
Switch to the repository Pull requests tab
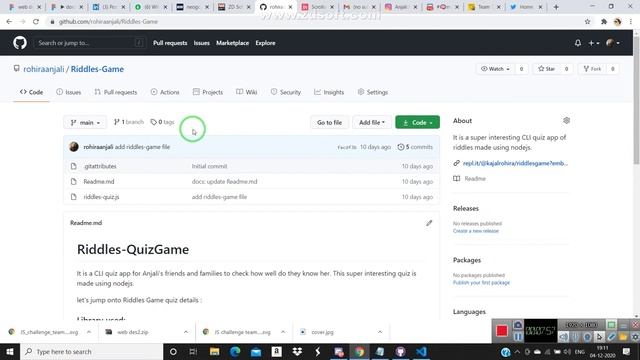[x=116, y=92]
